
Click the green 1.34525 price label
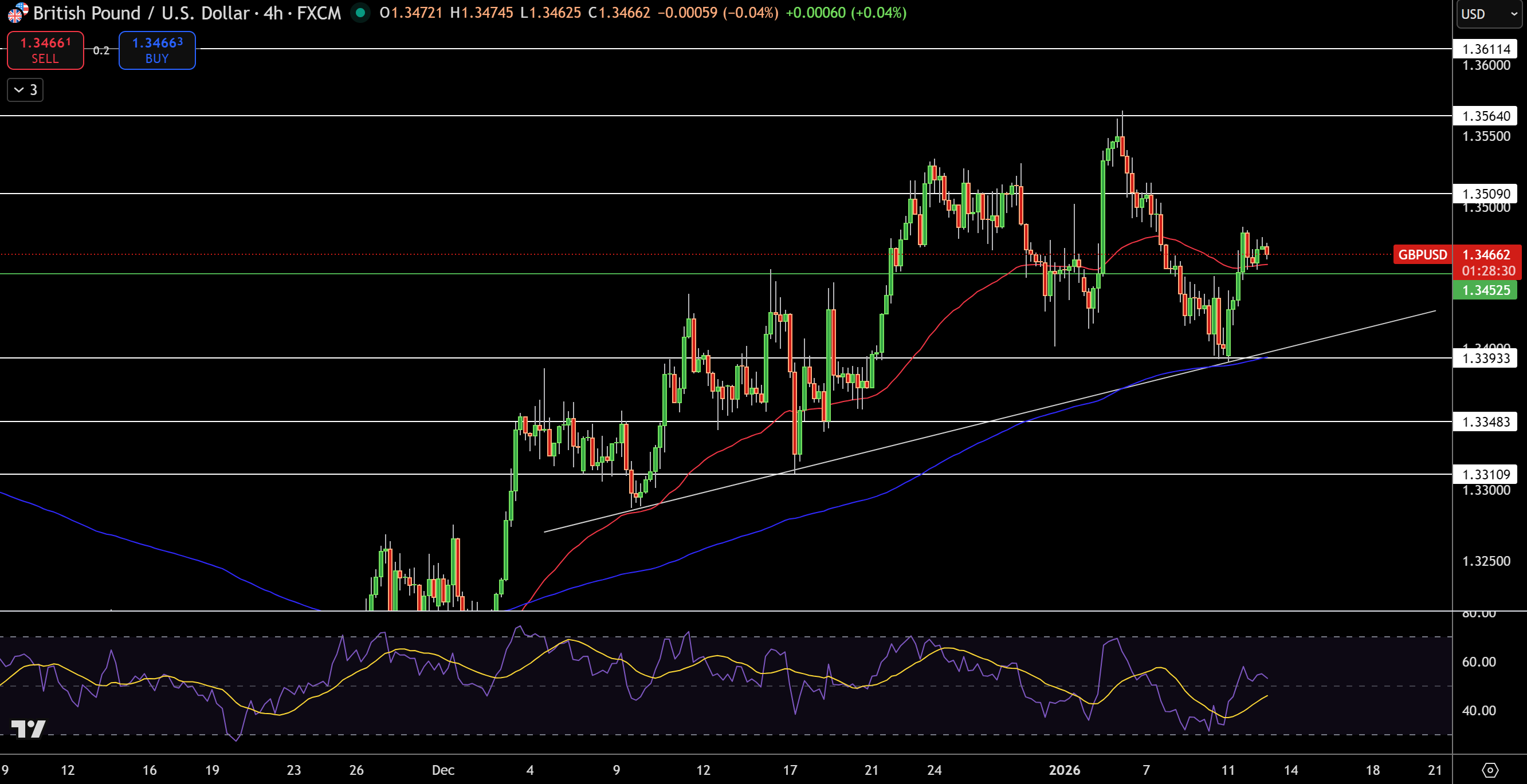click(x=1486, y=290)
